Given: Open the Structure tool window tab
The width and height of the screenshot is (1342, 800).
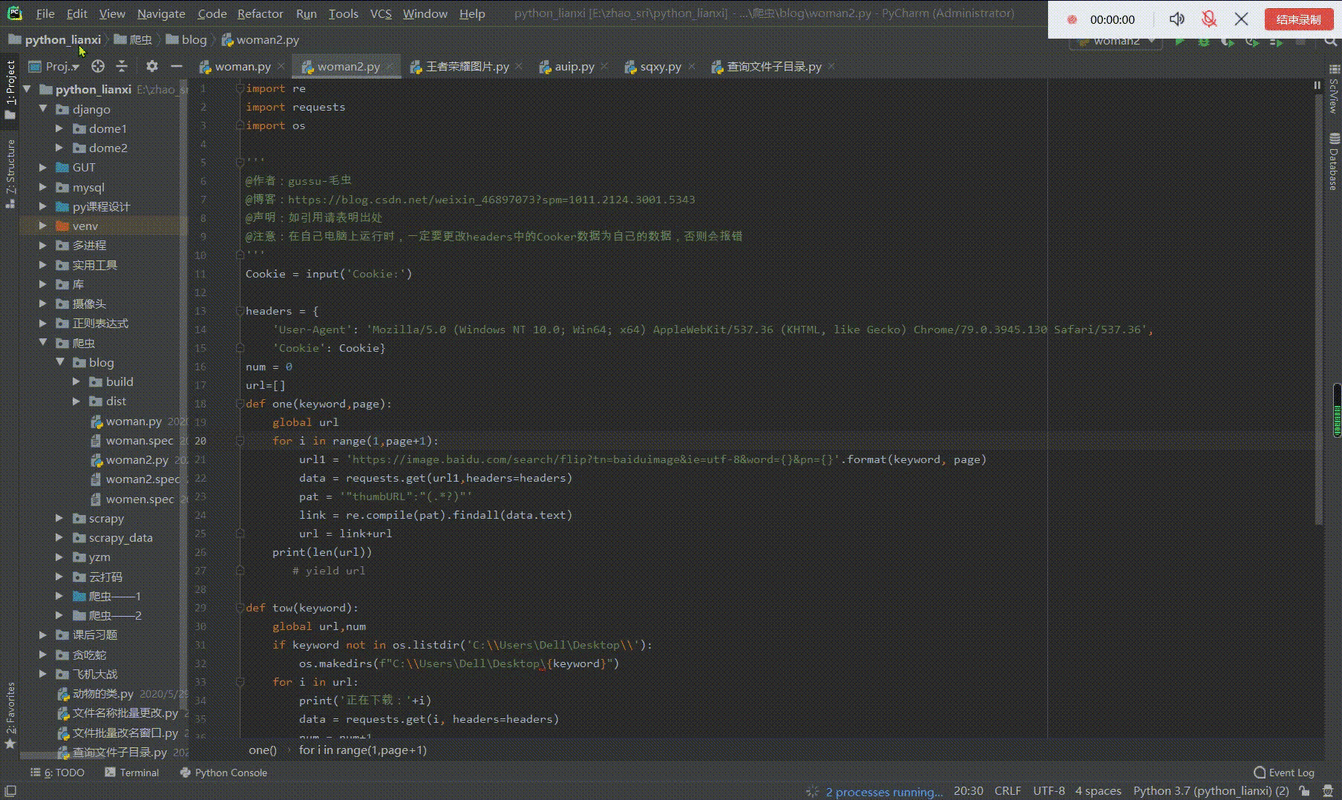Looking at the screenshot, I should coord(10,173).
